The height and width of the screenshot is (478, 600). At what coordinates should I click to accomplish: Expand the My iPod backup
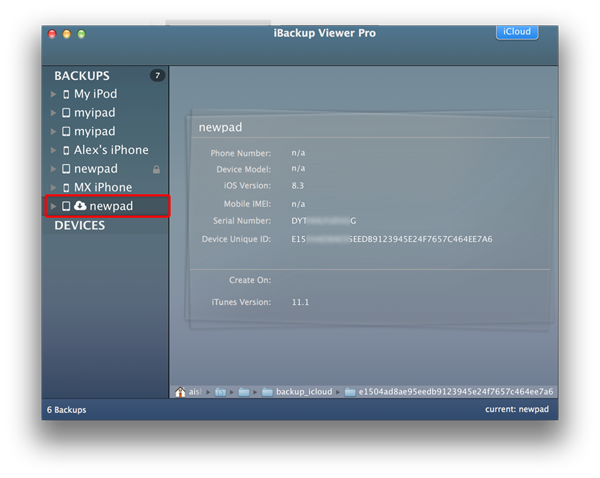click(x=54, y=94)
